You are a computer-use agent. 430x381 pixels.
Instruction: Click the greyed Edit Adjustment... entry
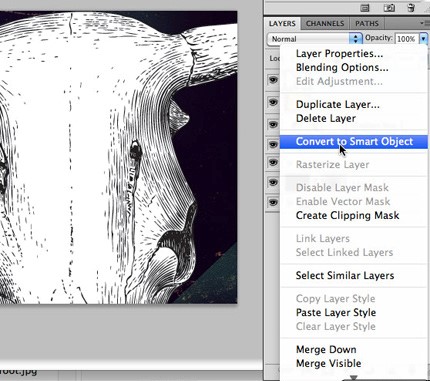coord(354,81)
